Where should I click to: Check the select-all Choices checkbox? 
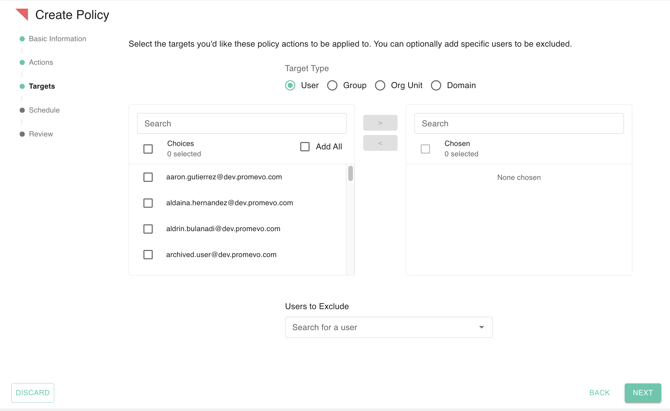tap(148, 149)
